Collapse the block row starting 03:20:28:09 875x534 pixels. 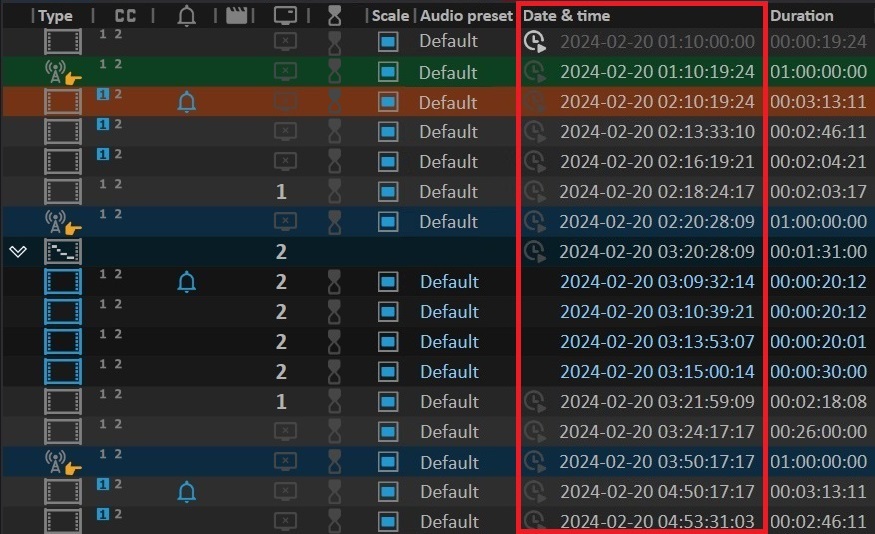18,252
